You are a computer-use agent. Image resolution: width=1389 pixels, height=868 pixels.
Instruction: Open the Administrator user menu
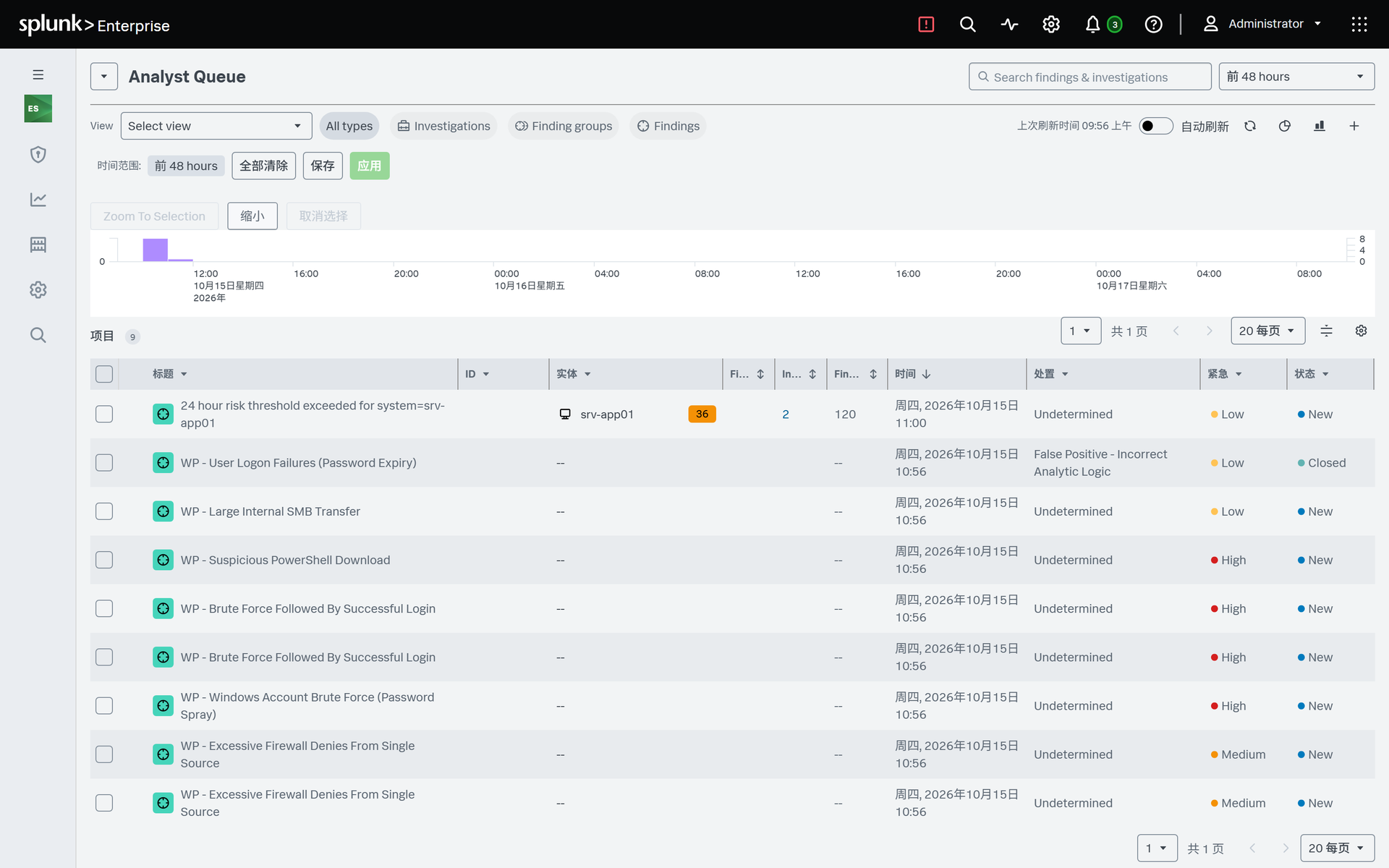[x=1262, y=24]
